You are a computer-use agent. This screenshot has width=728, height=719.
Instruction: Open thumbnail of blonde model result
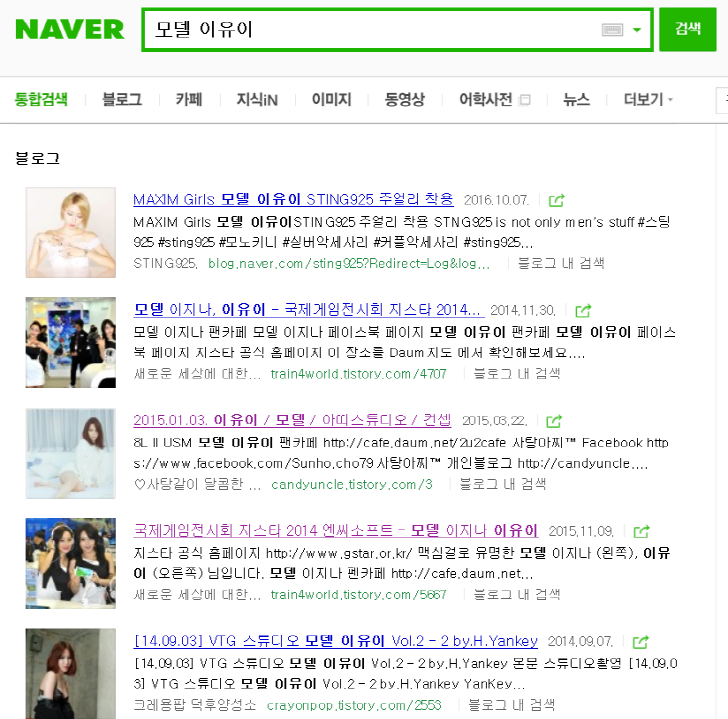(71, 233)
